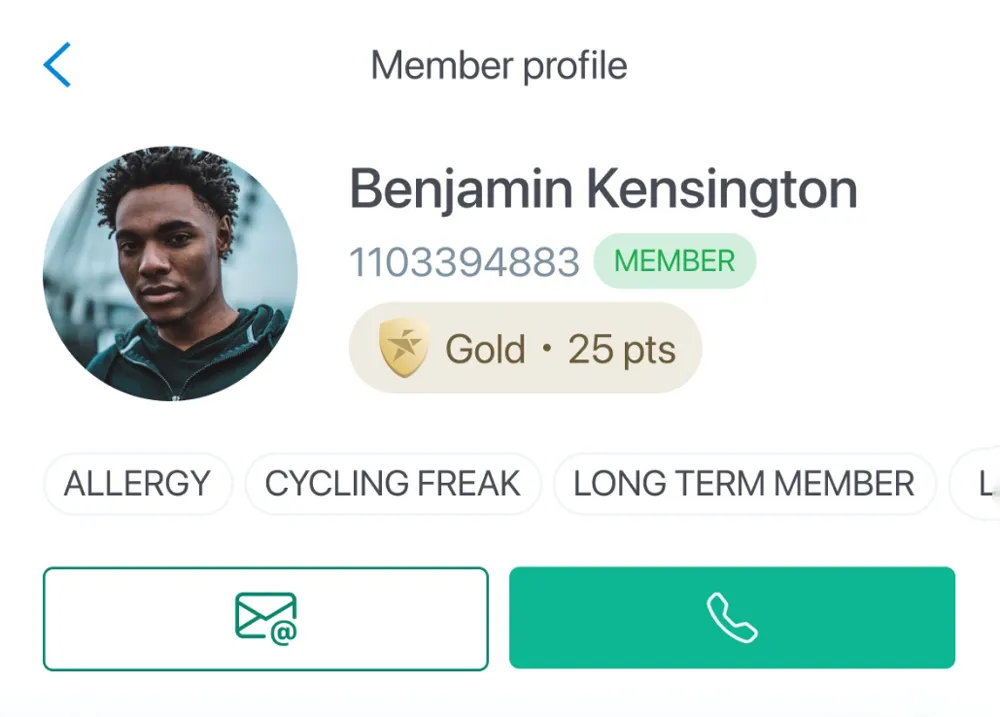Image resolution: width=1000 pixels, height=717 pixels.
Task: Click the partially visible fourth tag
Action: point(982,484)
